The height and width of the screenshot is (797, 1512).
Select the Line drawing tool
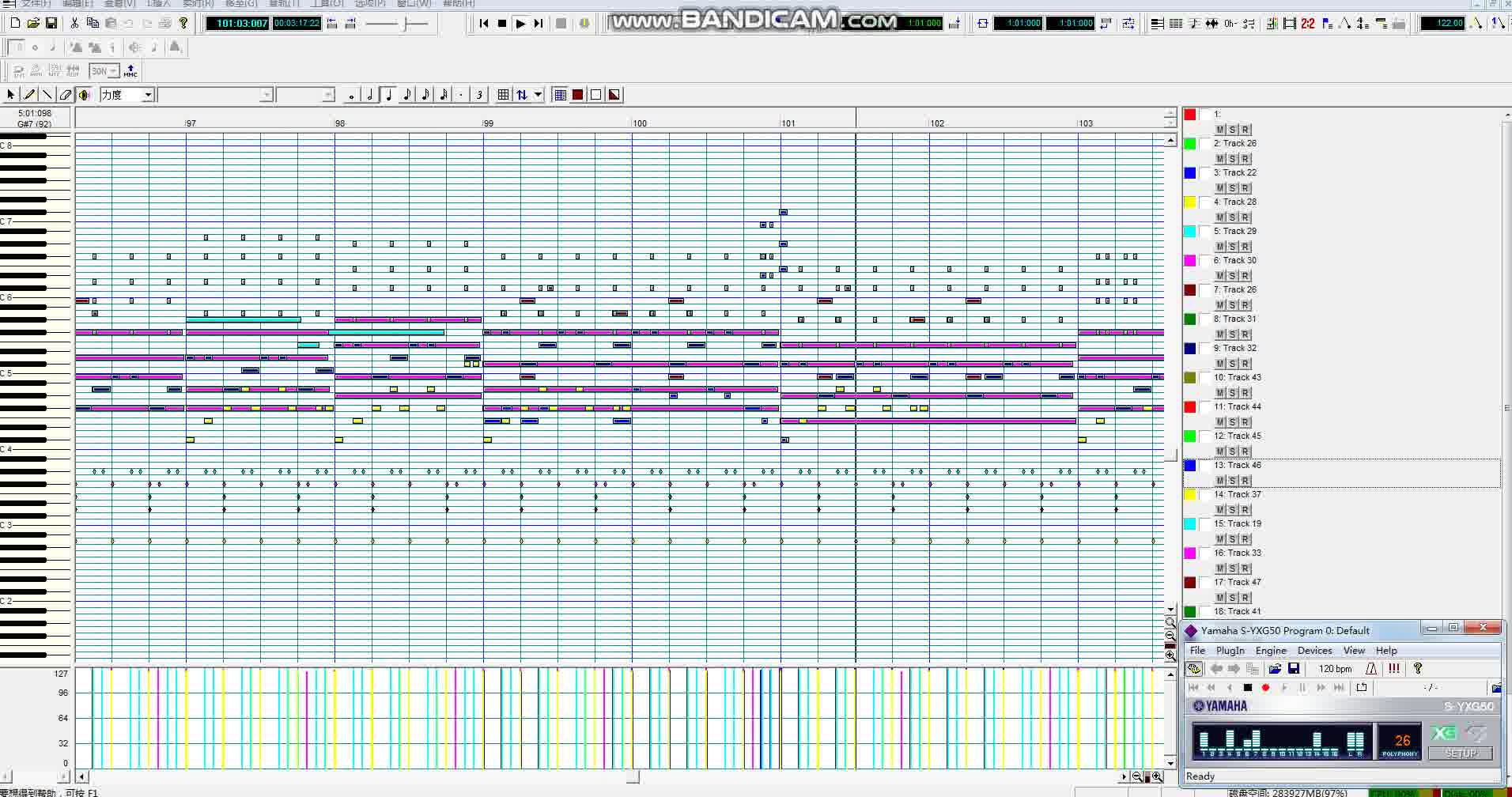pos(47,95)
